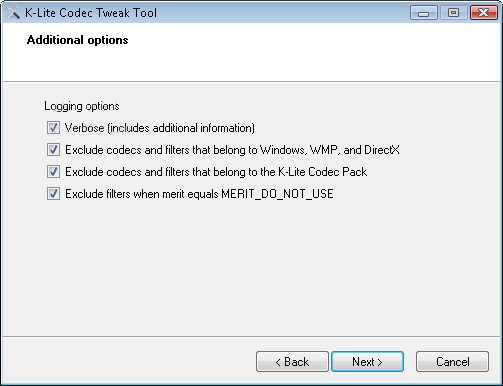
Task: Close the K-Lite Codec Tweak Tool window
Action: pos(483,13)
